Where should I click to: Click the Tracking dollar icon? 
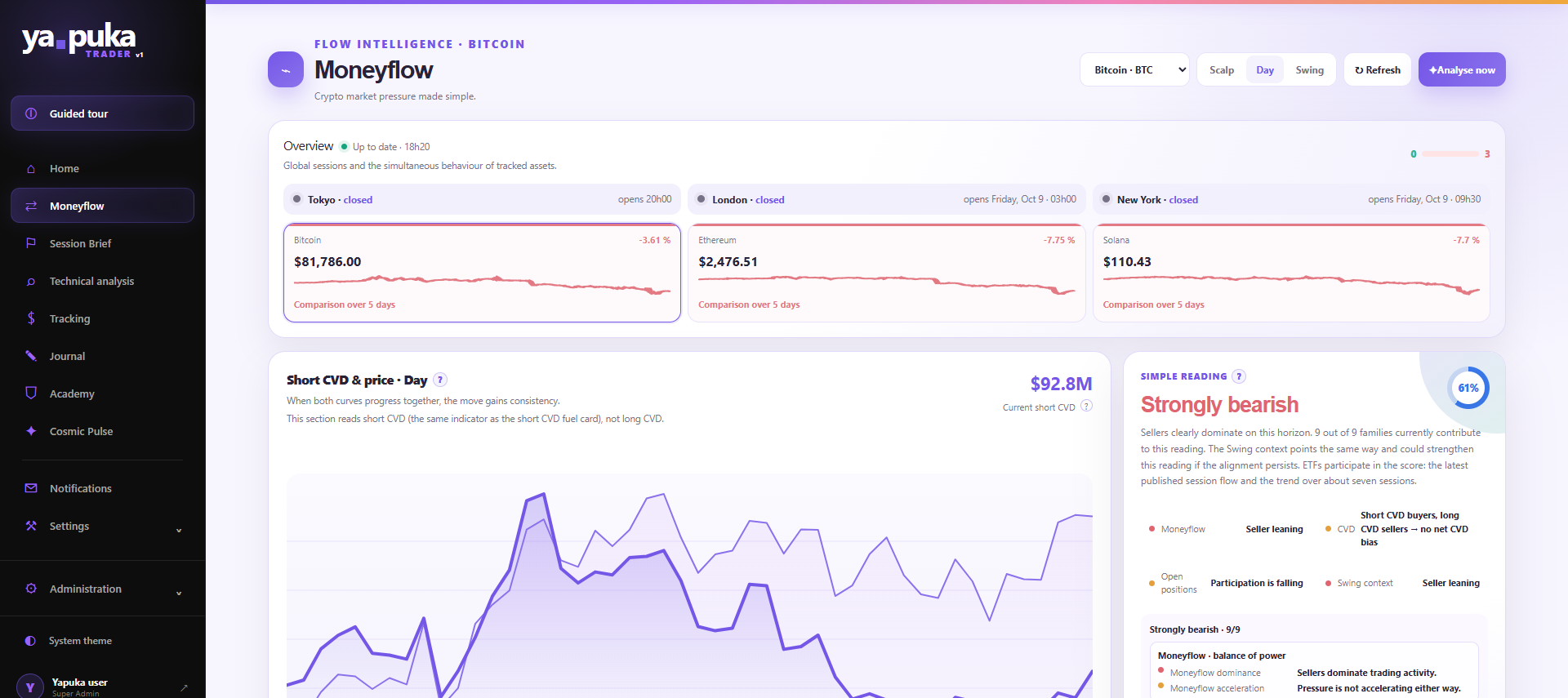click(31, 318)
